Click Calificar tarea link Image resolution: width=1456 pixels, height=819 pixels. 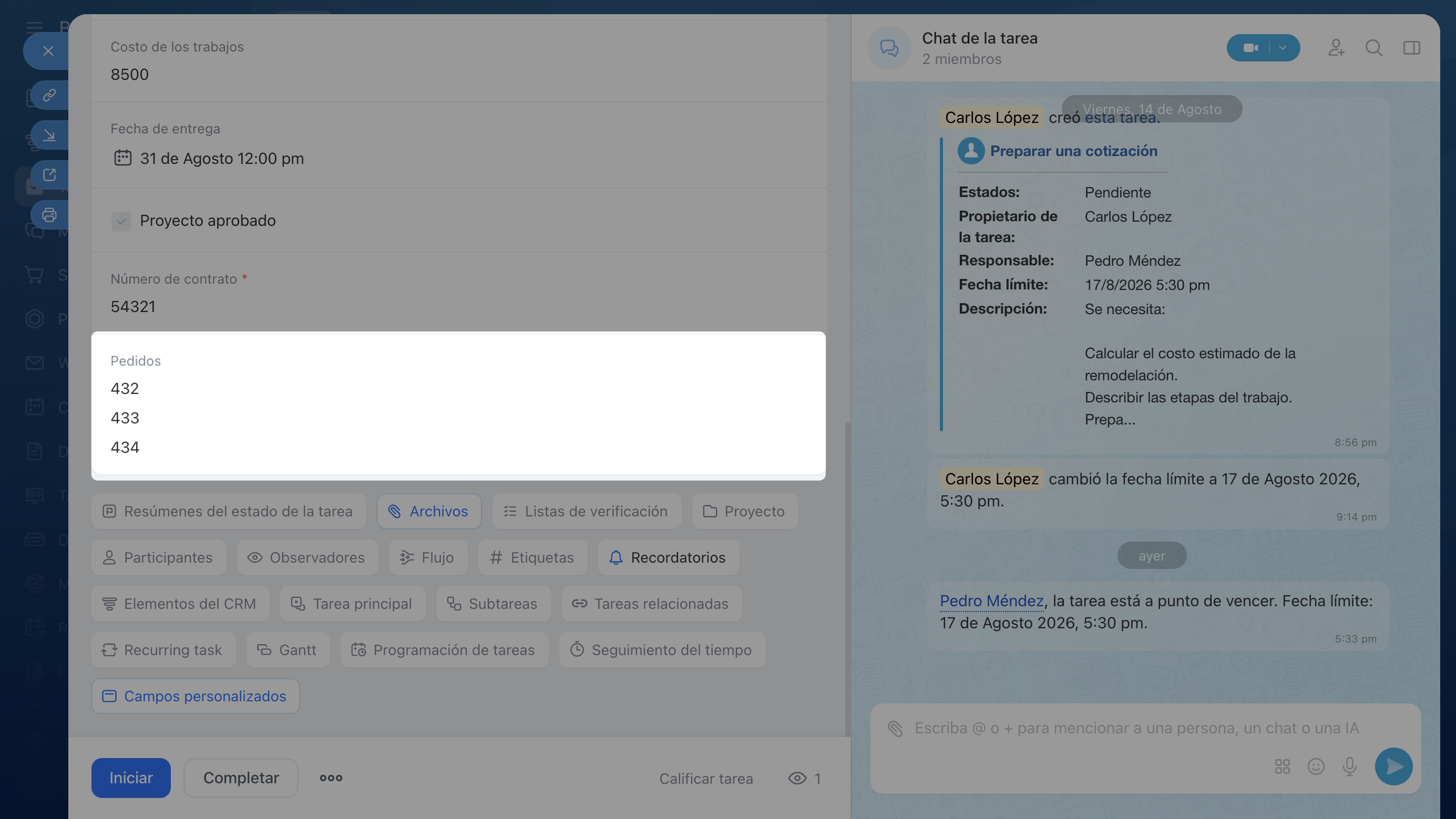[706, 779]
